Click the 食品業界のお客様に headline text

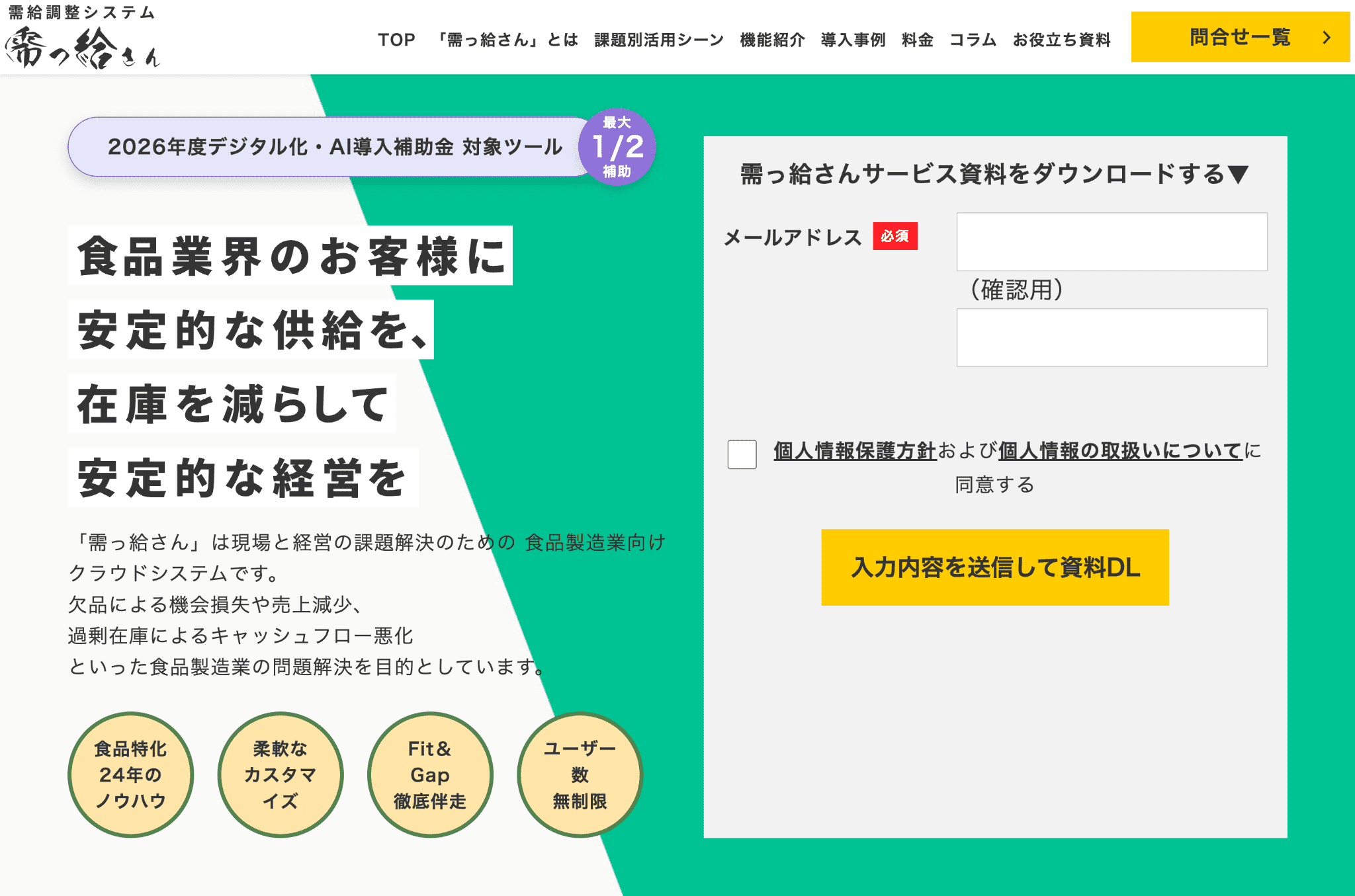click(x=290, y=256)
